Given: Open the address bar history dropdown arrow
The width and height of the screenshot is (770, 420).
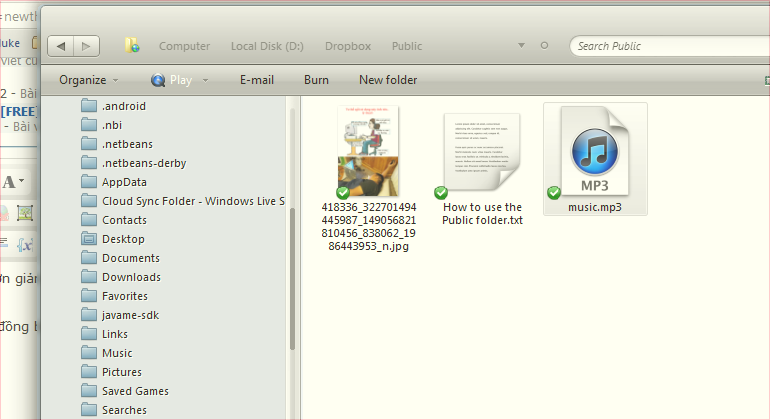Looking at the screenshot, I should point(521,46).
